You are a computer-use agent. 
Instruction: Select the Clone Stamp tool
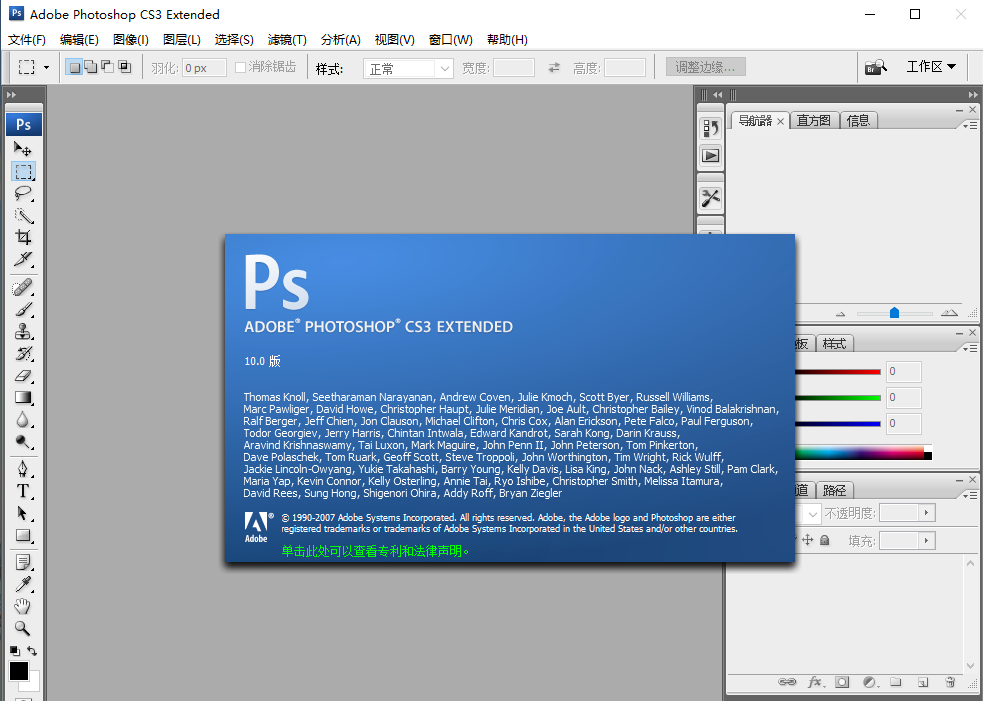coord(23,332)
